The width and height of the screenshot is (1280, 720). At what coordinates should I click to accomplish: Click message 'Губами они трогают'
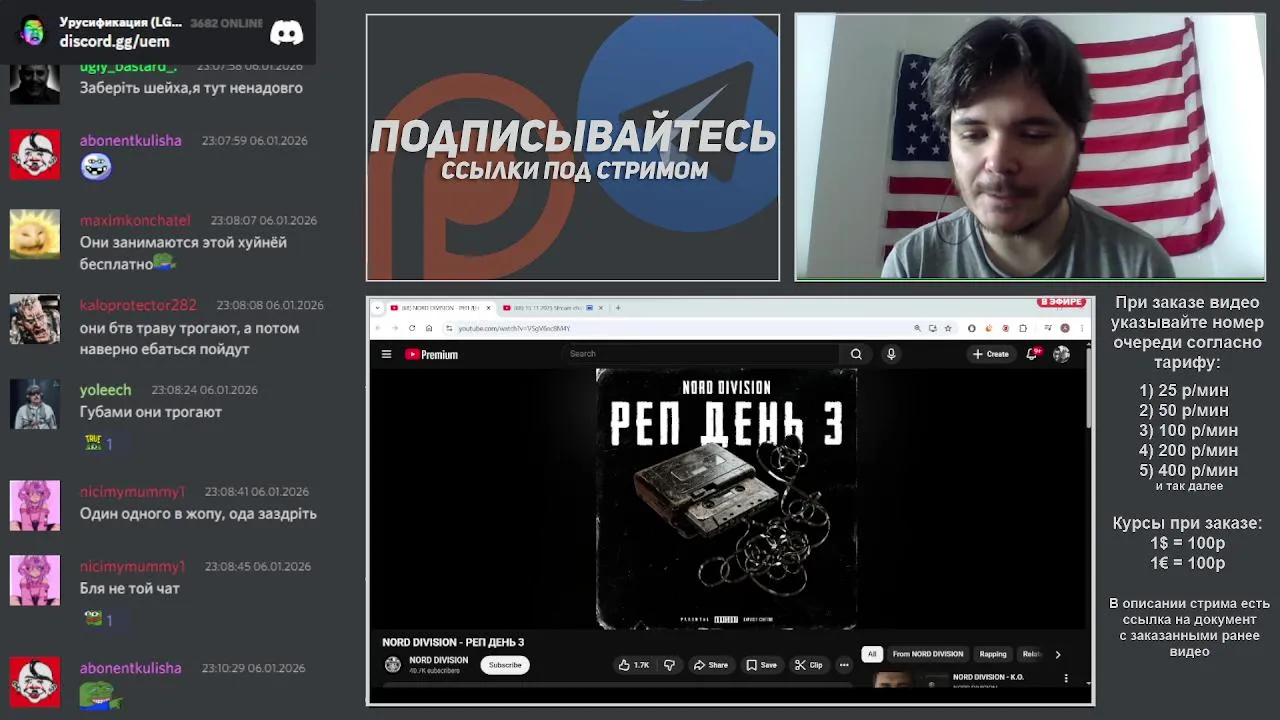[x=151, y=412]
